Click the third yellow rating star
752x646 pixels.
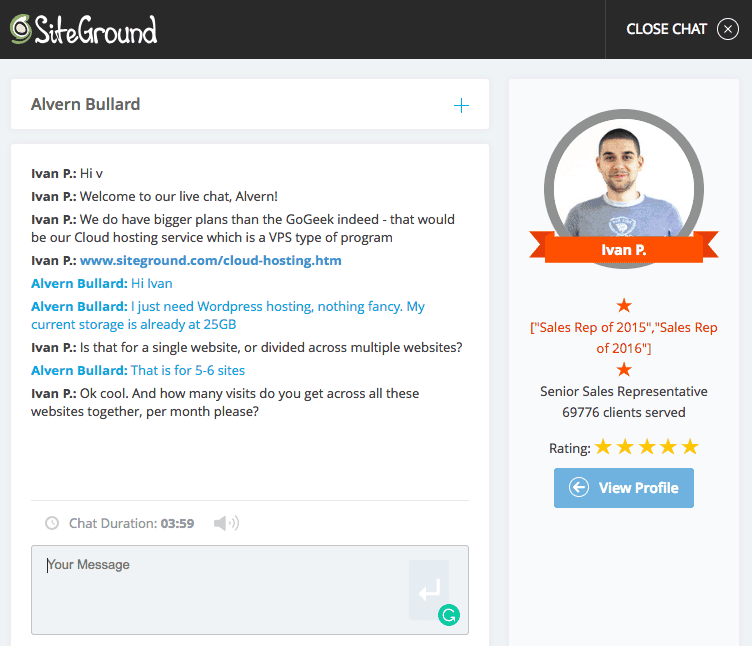[646, 447]
